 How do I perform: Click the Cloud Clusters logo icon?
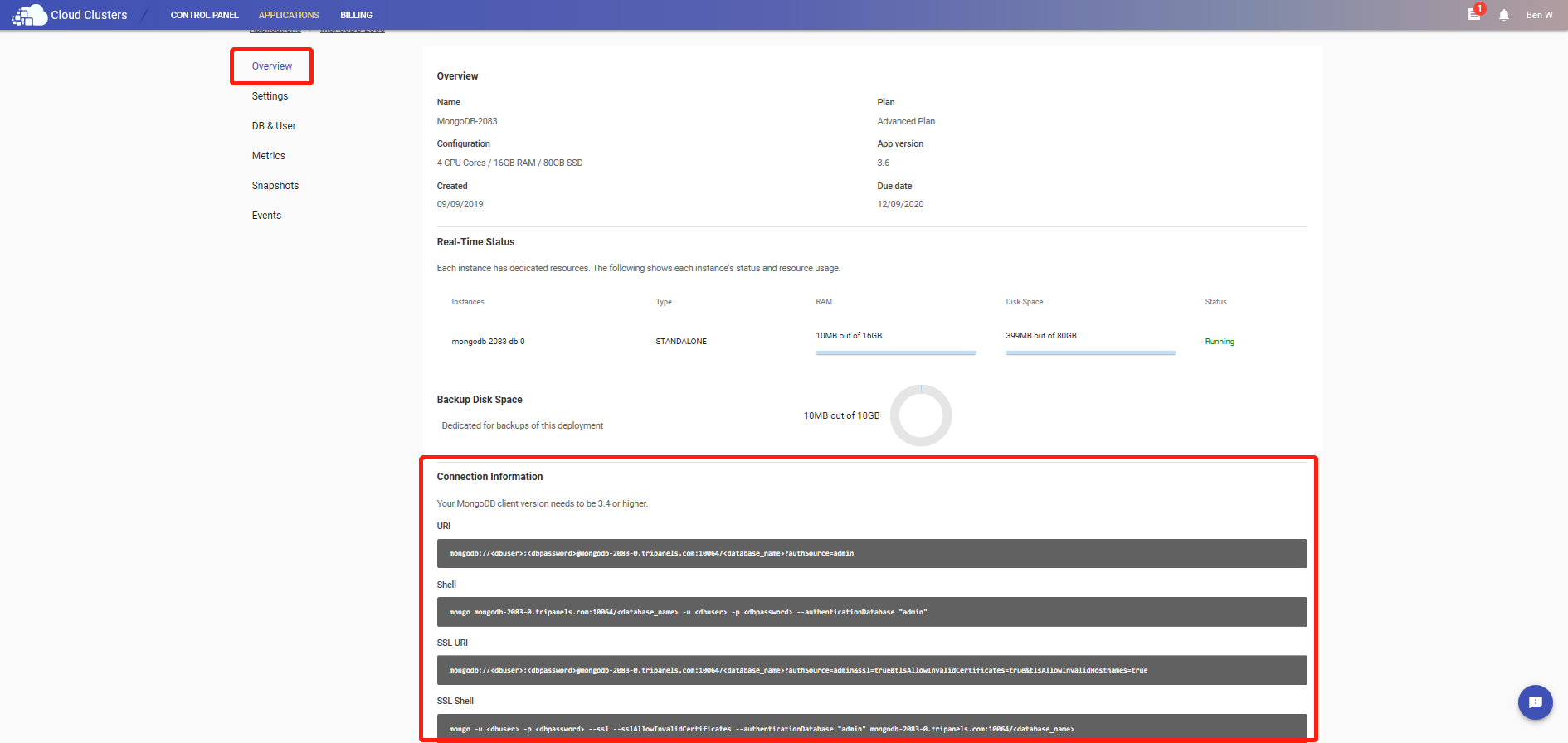tap(29, 15)
